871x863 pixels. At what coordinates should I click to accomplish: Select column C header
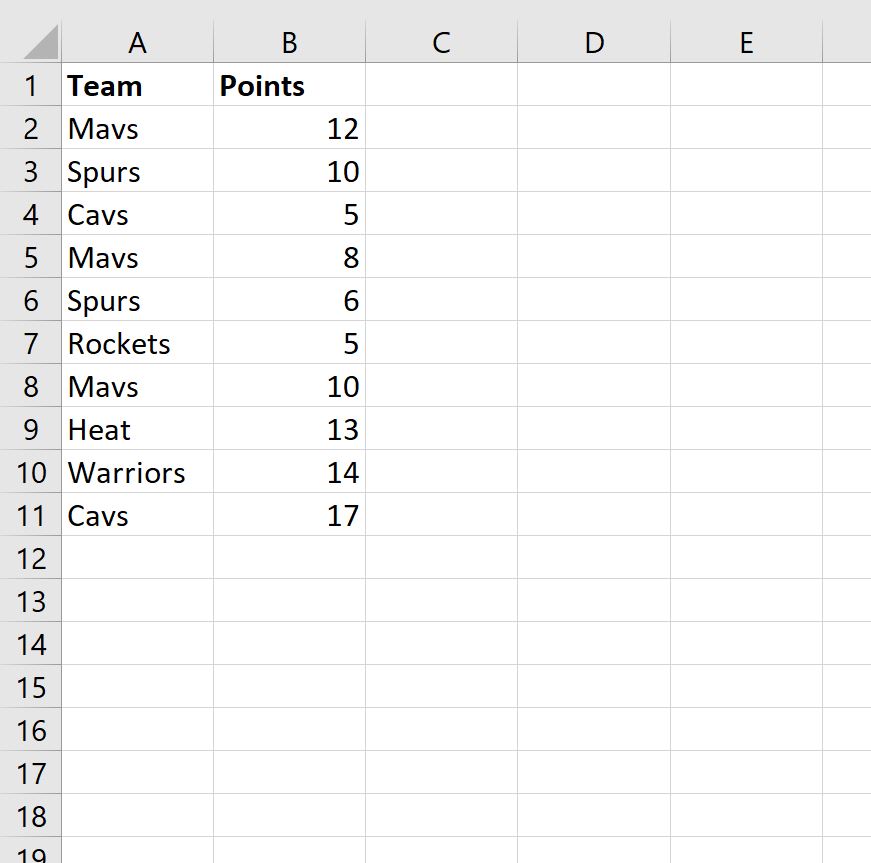pos(441,42)
